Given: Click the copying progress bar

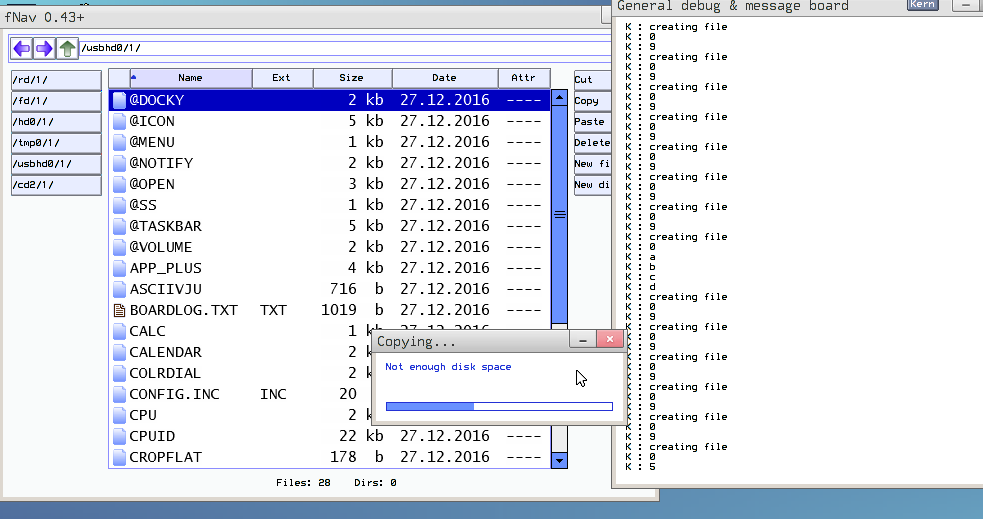Looking at the screenshot, I should coord(498,406).
